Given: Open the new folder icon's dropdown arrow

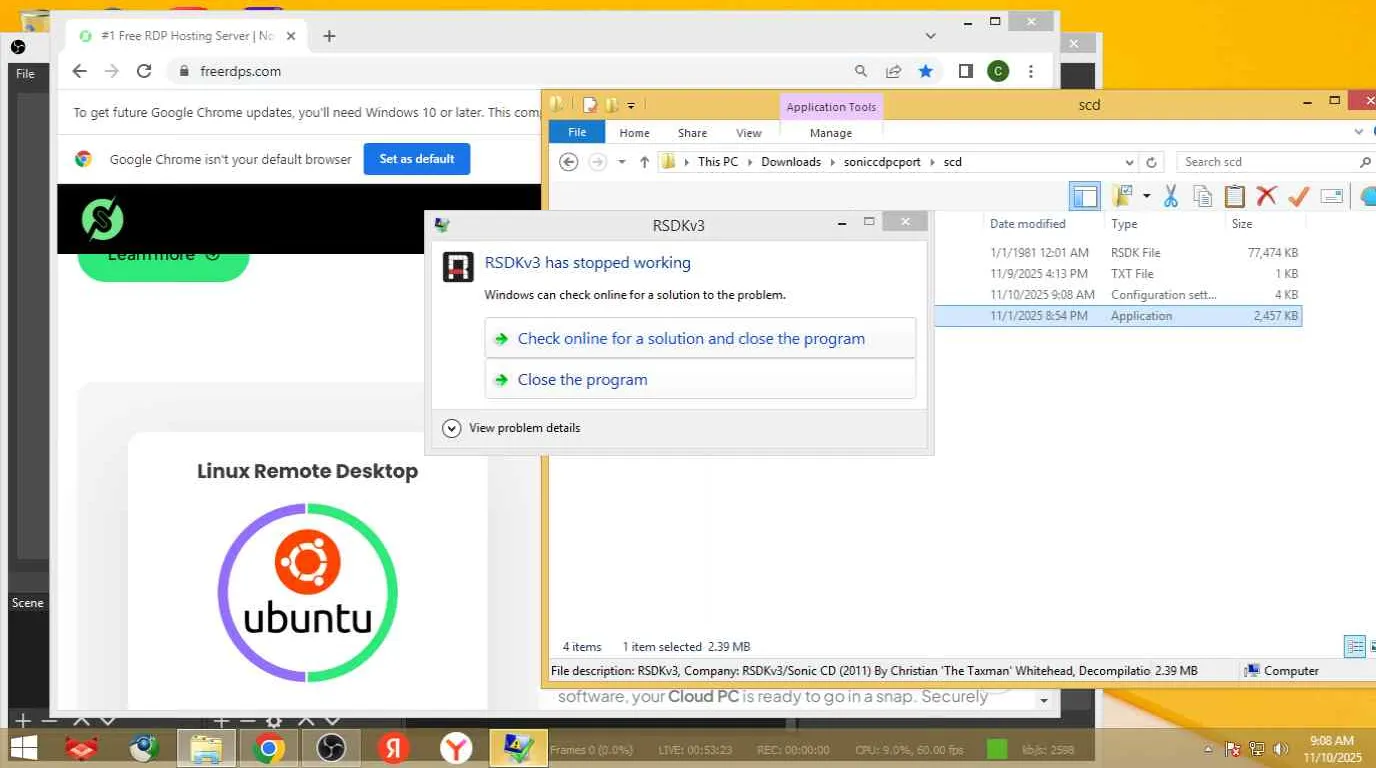Looking at the screenshot, I should tap(1146, 196).
